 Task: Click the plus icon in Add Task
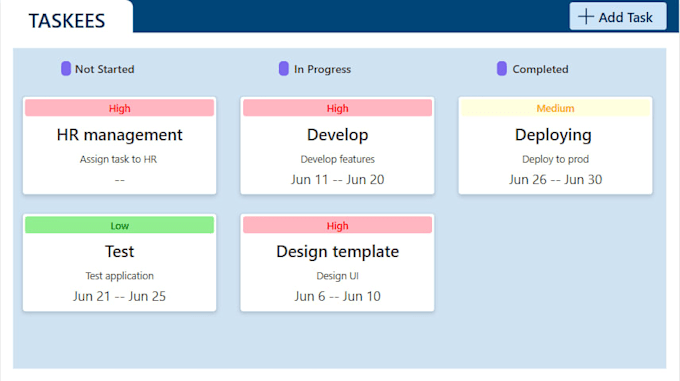(586, 17)
